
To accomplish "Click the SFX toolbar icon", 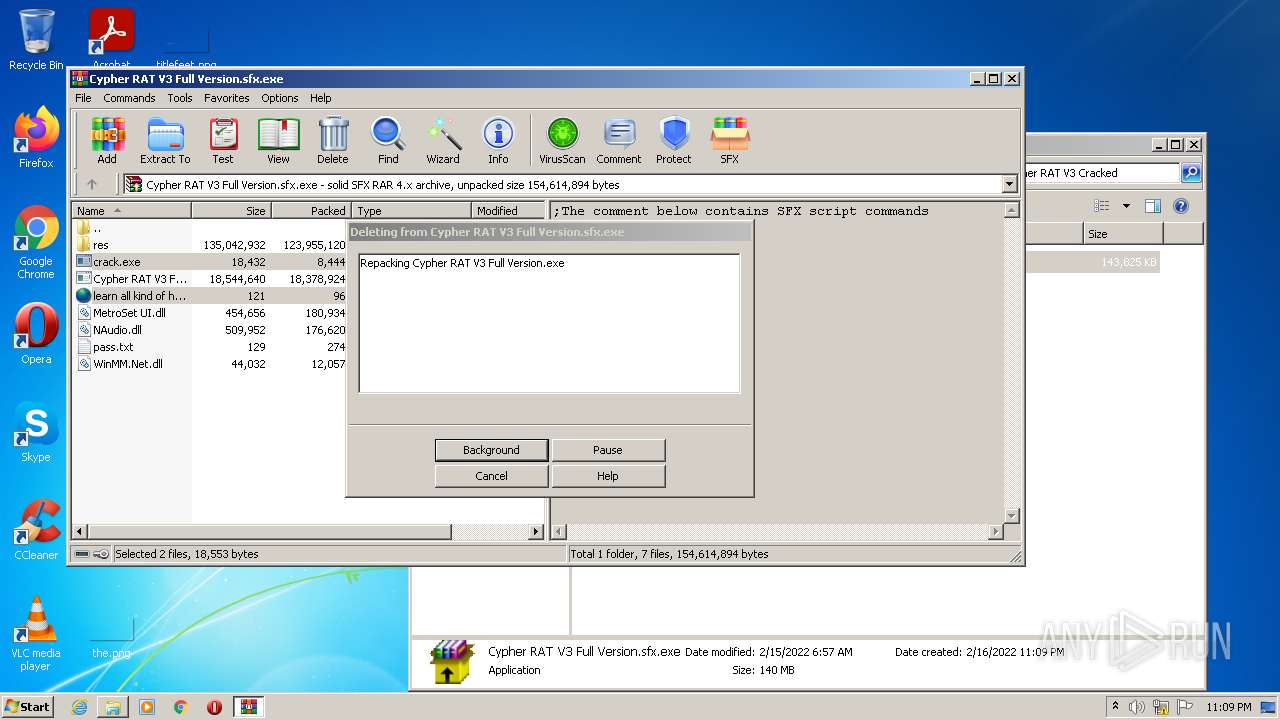I will point(730,140).
